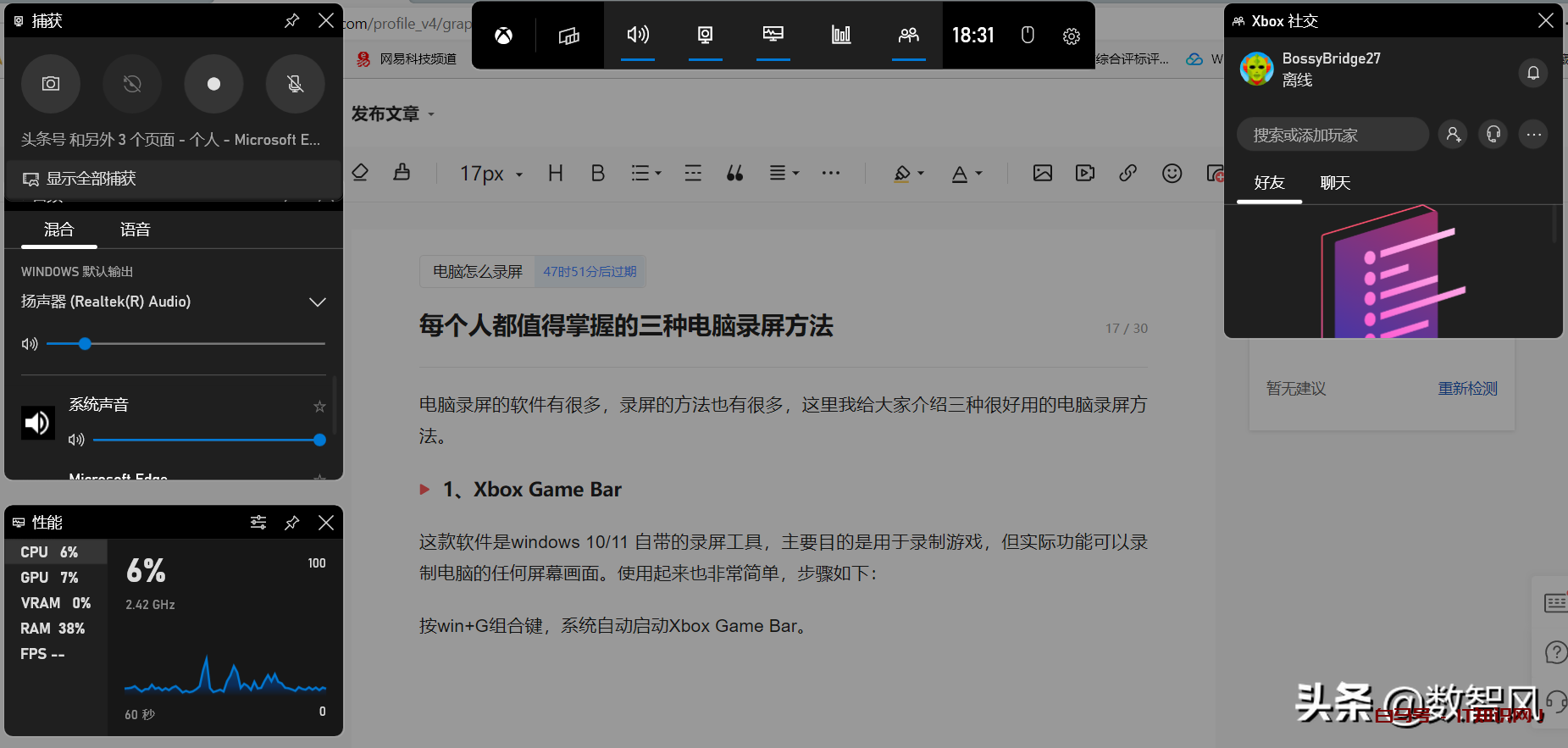Apply bold formatting with B icon
The width and height of the screenshot is (1568, 748).
[597, 174]
